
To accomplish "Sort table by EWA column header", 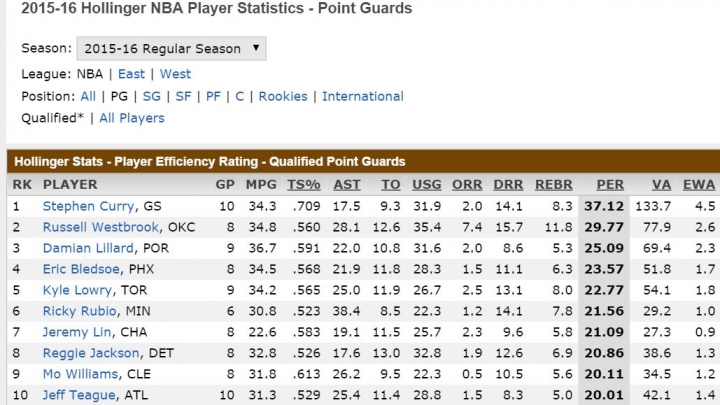I will click(699, 185).
